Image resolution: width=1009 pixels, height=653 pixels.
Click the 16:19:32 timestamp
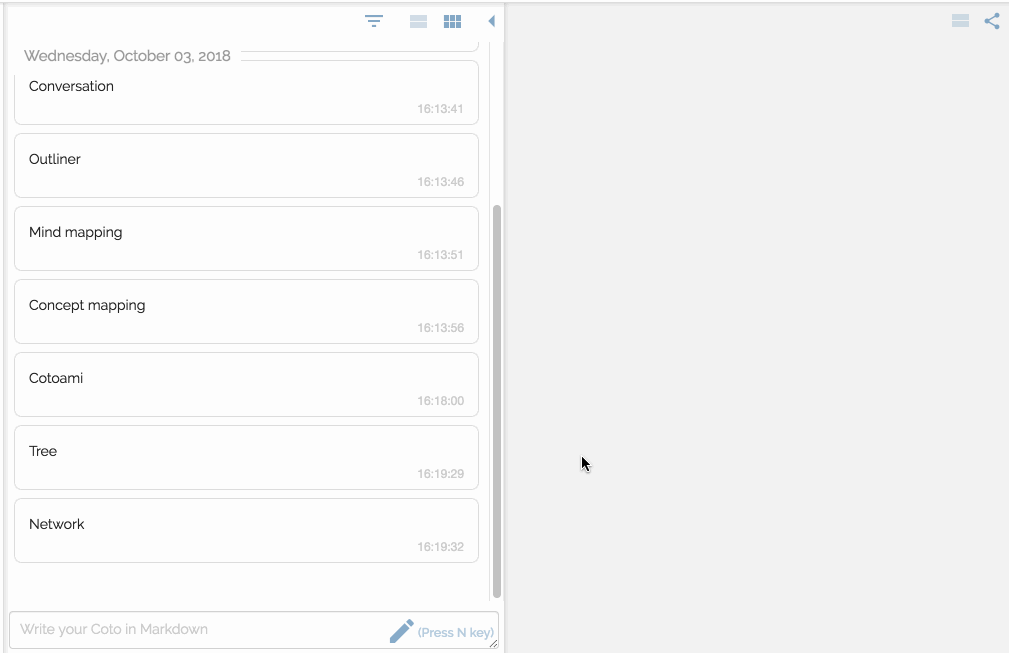pyautogui.click(x=440, y=547)
